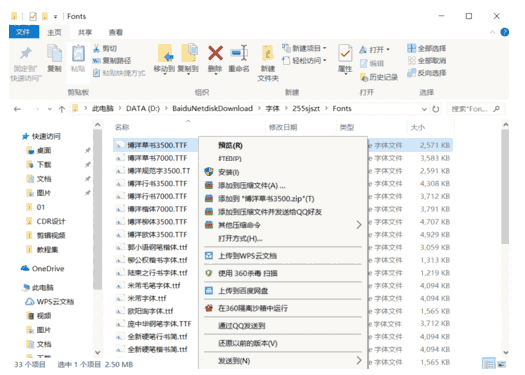The height and width of the screenshot is (375, 525).
Task: Select Quick access in navigation pane
Action: [41, 136]
